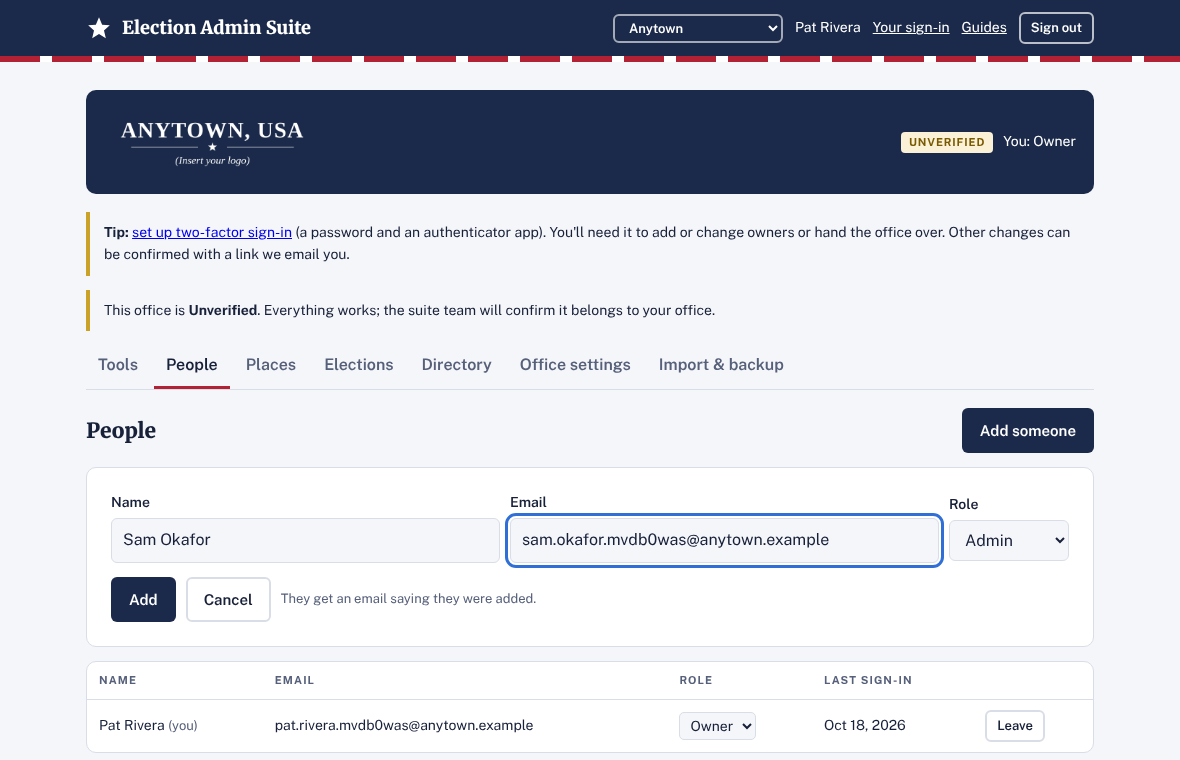Open the Your sign-in link
Image resolution: width=1180 pixels, height=760 pixels.
tap(911, 27)
